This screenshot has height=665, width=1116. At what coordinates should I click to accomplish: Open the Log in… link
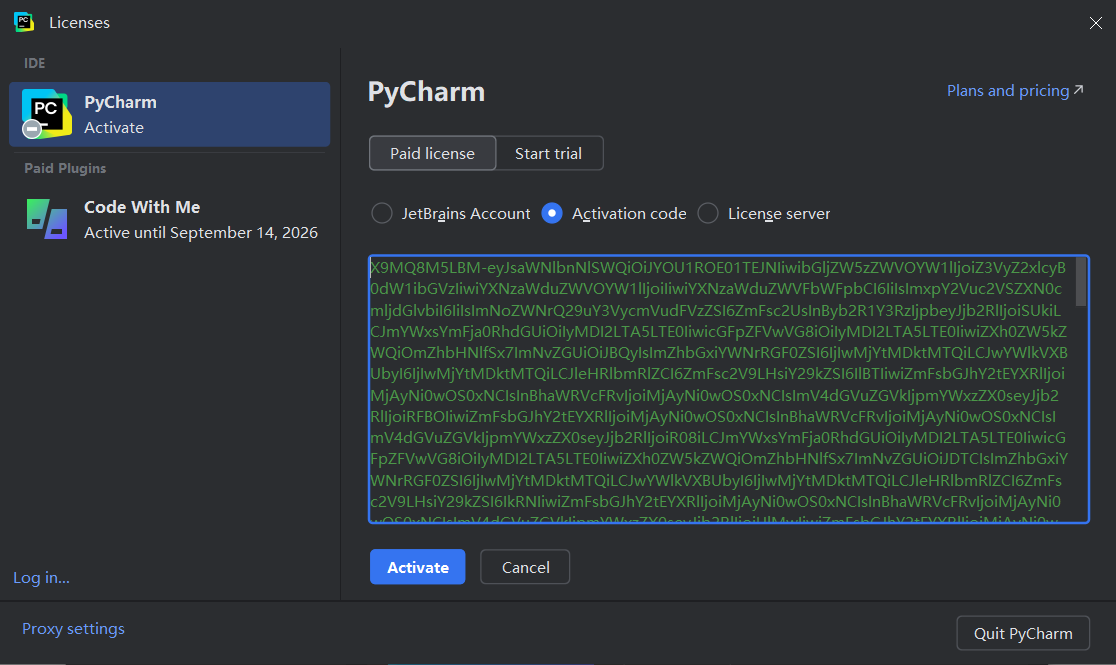41,577
